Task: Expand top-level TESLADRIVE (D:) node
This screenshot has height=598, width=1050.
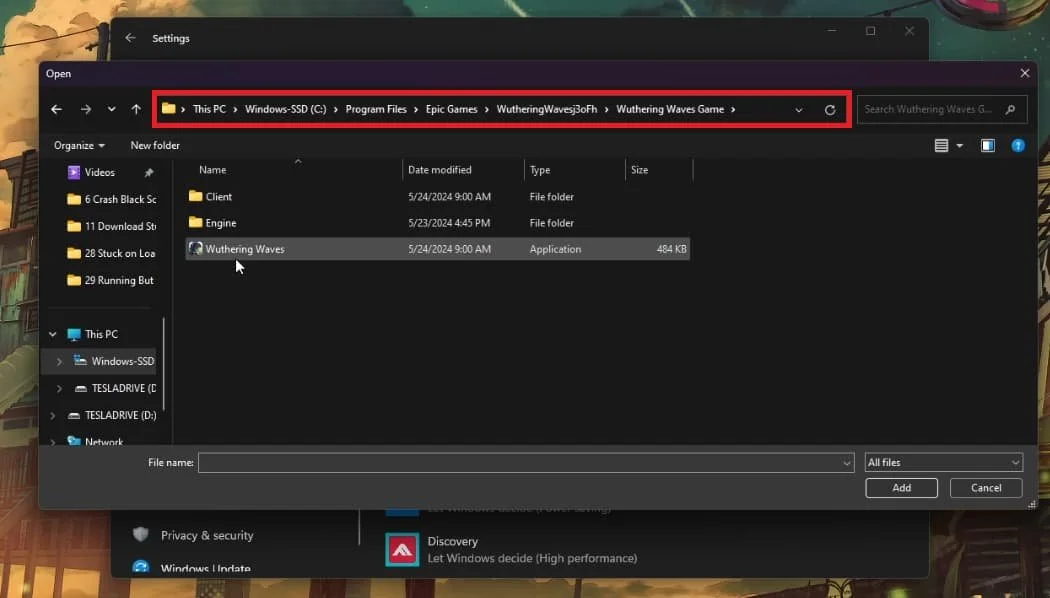Action: point(52,415)
